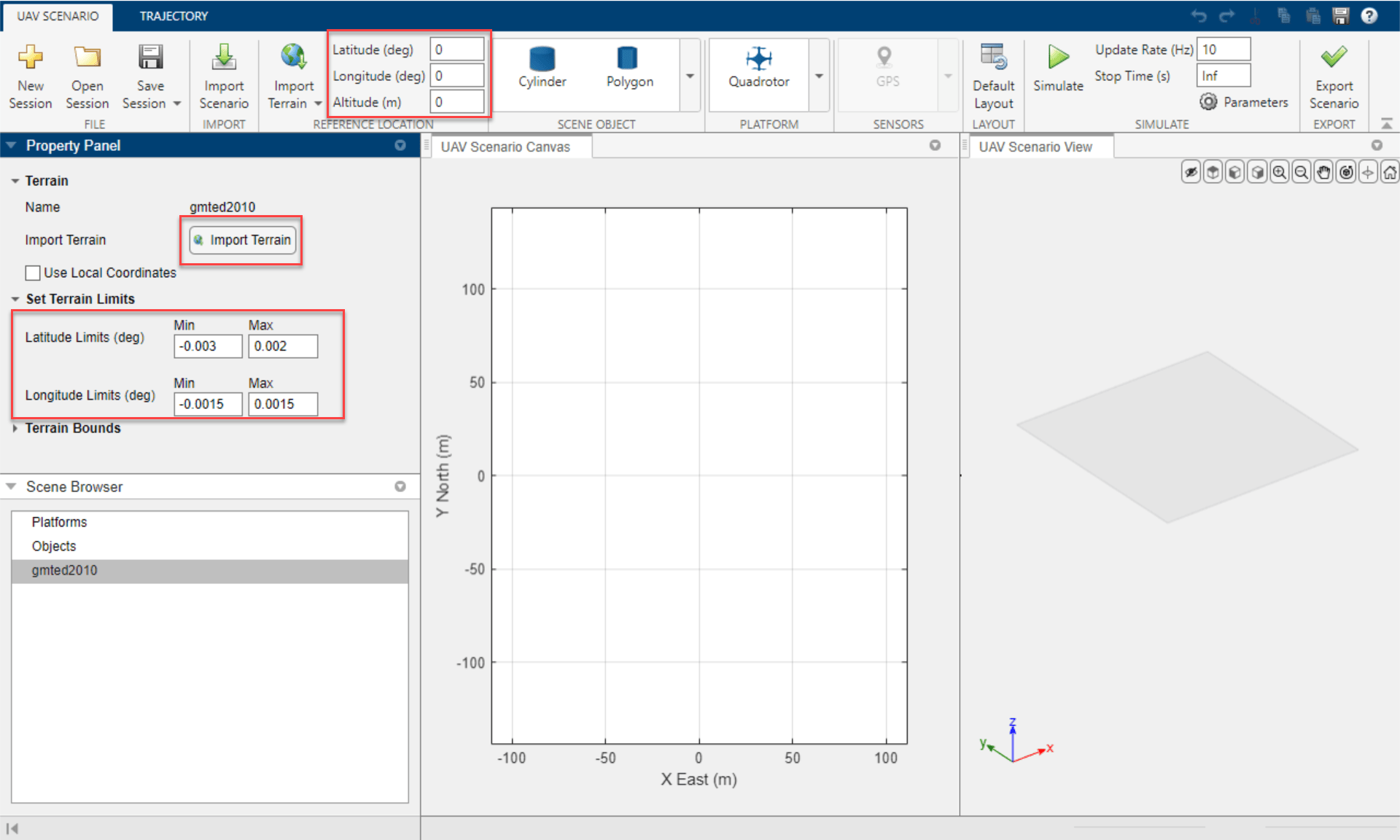Viewport: 1400px width, 840px height.
Task: Add a Quadrotor platform
Action: [x=758, y=67]
